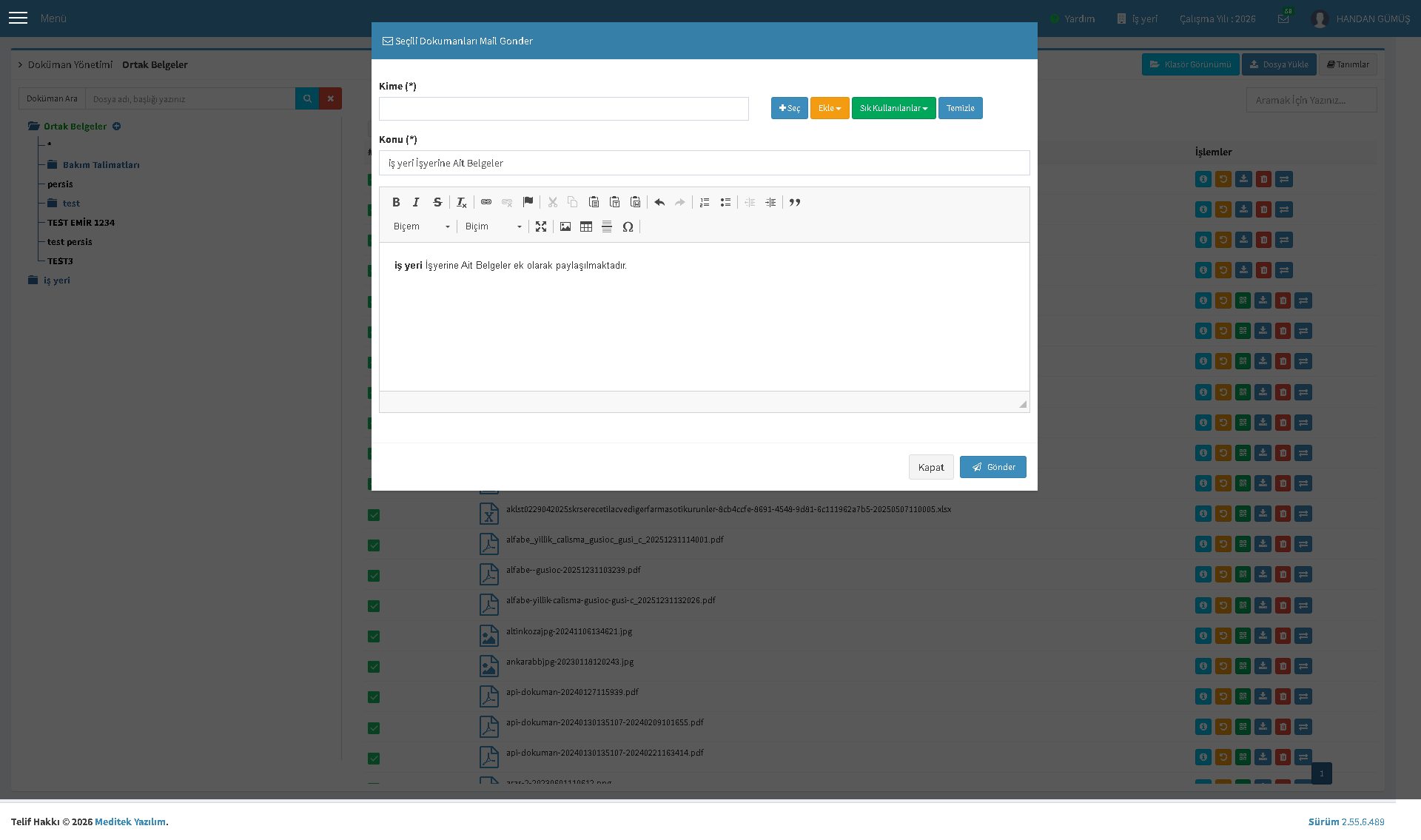Apply Italic formatting in editor
The image size is (1421, 840).
point(416,202)
